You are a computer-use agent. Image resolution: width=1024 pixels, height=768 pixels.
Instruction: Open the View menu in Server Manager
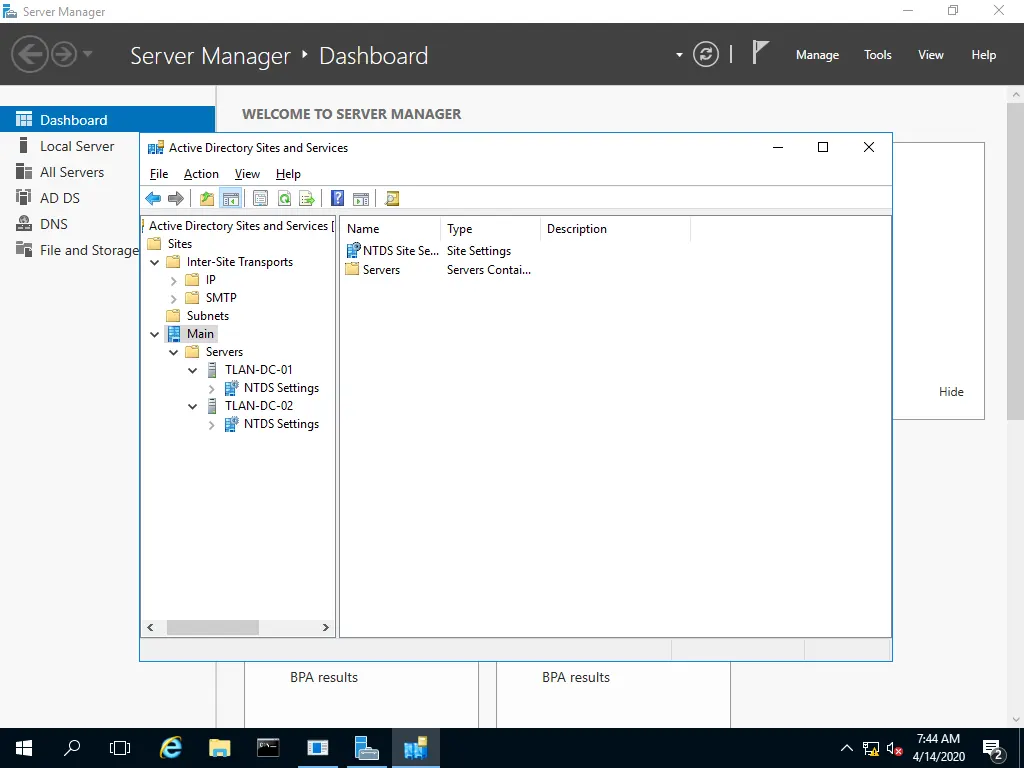click(931, 55)
